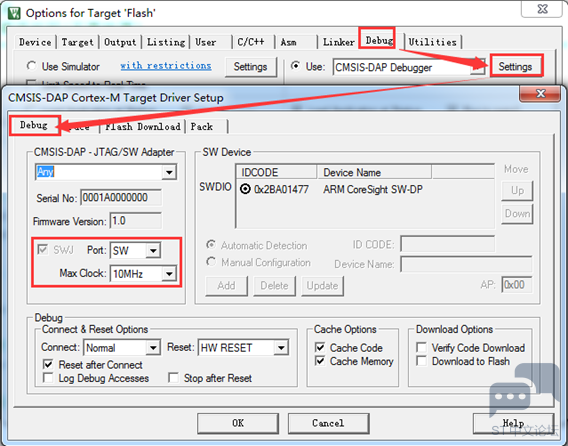Close the Options for Target window
This screenshot has width=568, height=446.
tap(542, 9)
